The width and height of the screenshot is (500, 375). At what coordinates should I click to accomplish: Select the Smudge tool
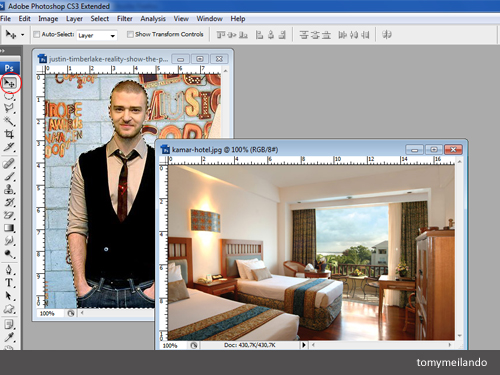9,241
